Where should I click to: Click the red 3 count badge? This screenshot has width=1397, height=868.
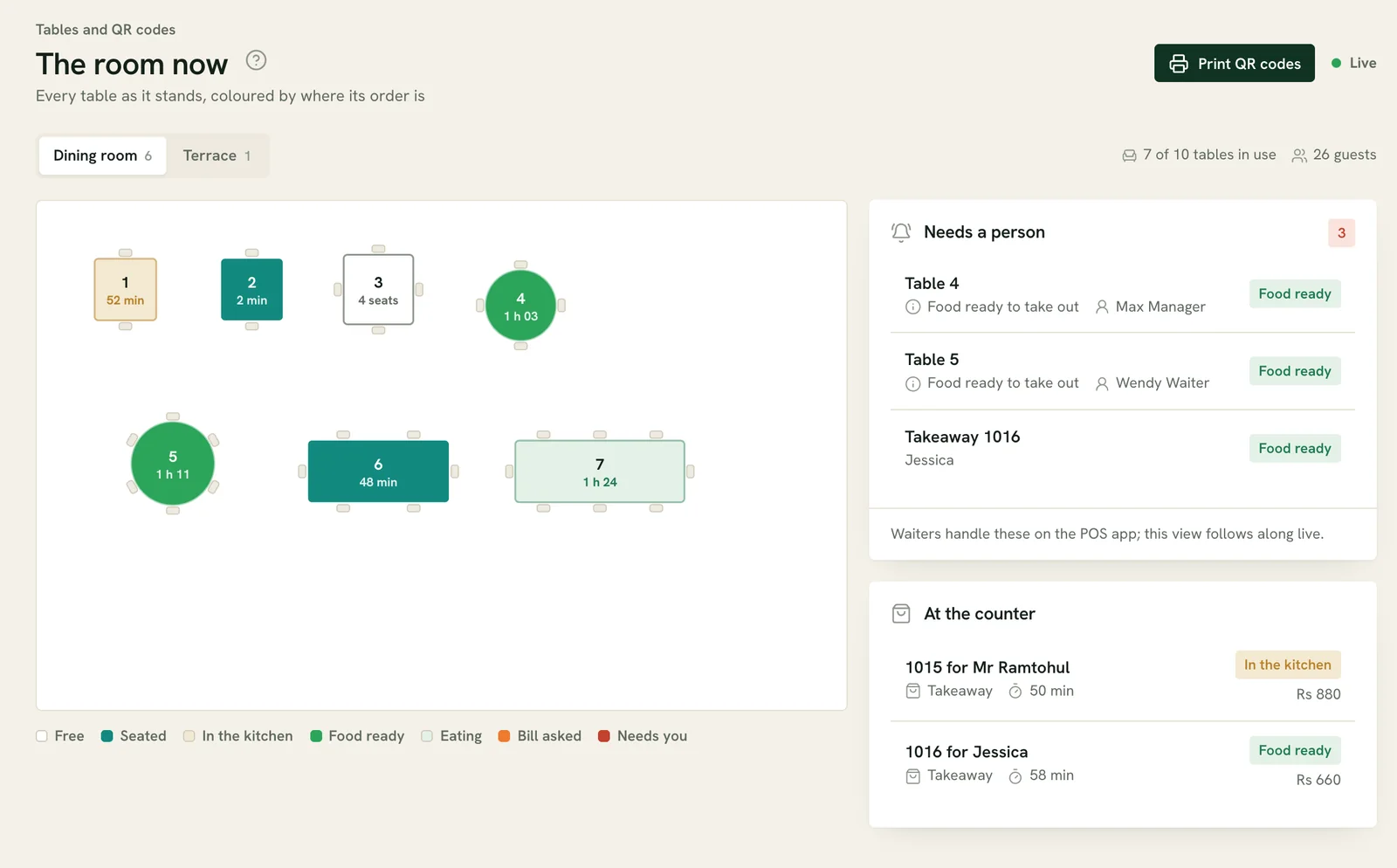pos(1341,233)
